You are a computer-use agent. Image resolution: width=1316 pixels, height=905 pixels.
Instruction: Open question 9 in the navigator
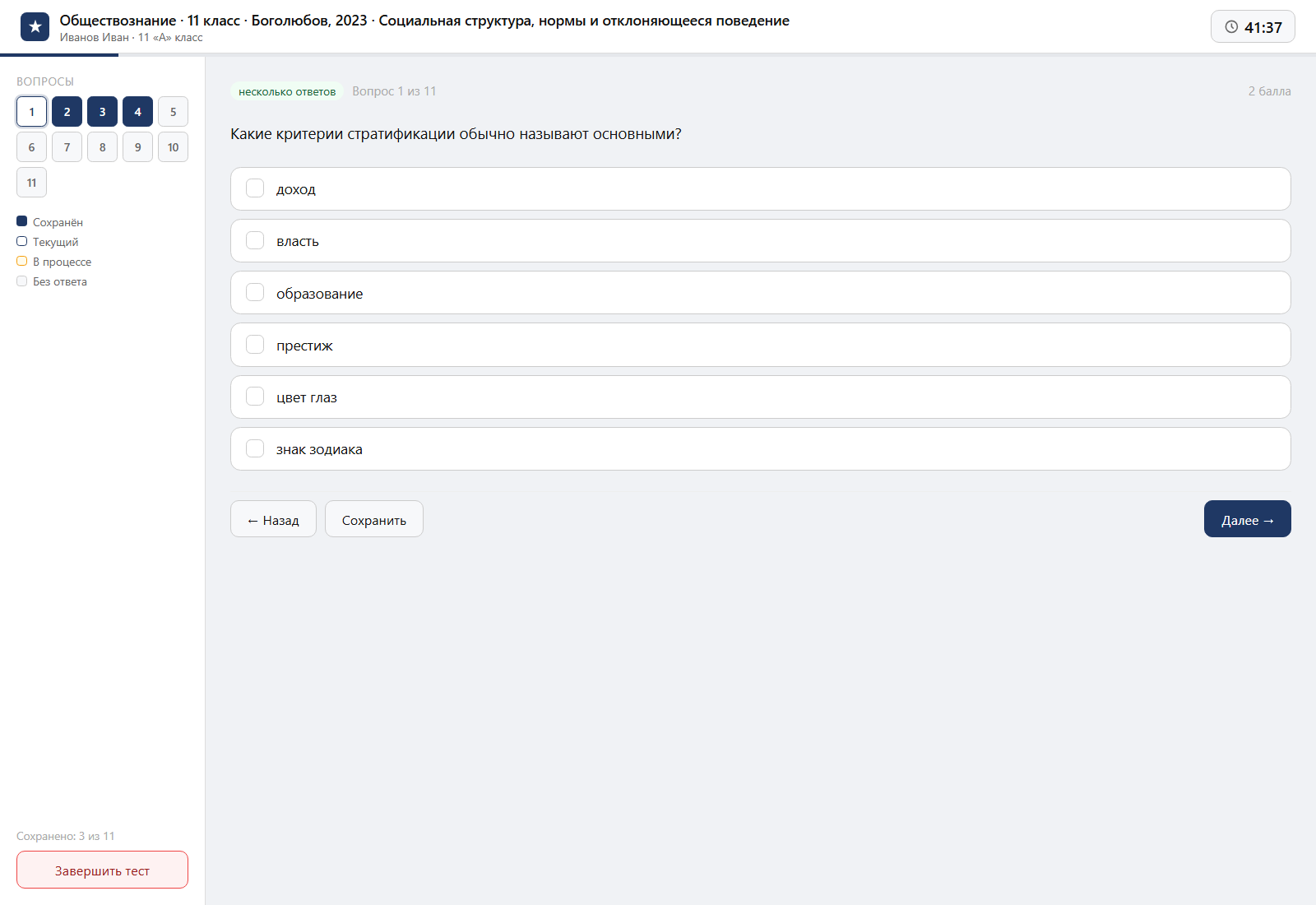click(137, 147)
